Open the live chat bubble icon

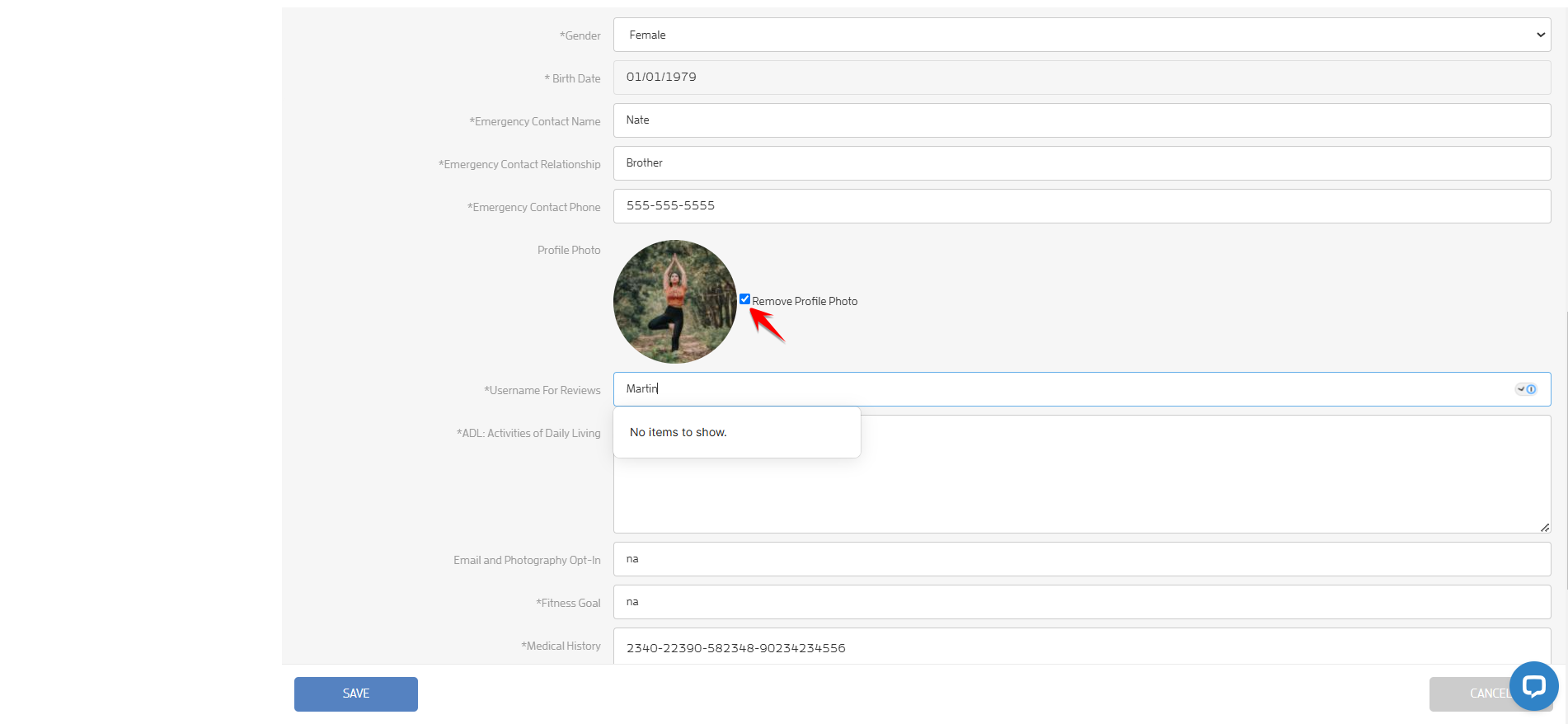point(1533,686)
